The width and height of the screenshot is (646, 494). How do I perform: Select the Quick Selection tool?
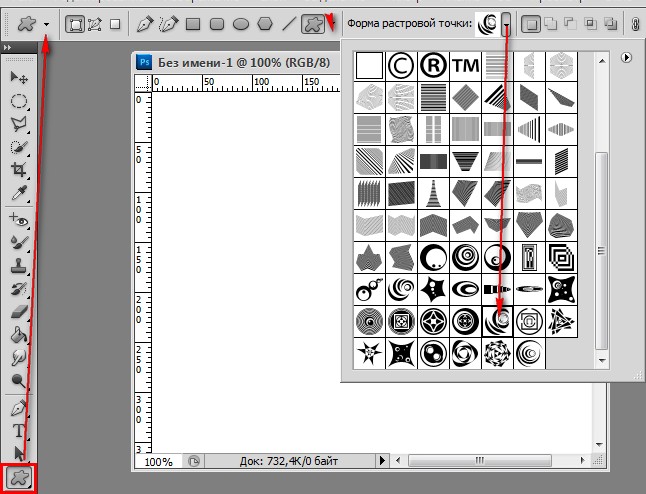(x=19, y=147)
